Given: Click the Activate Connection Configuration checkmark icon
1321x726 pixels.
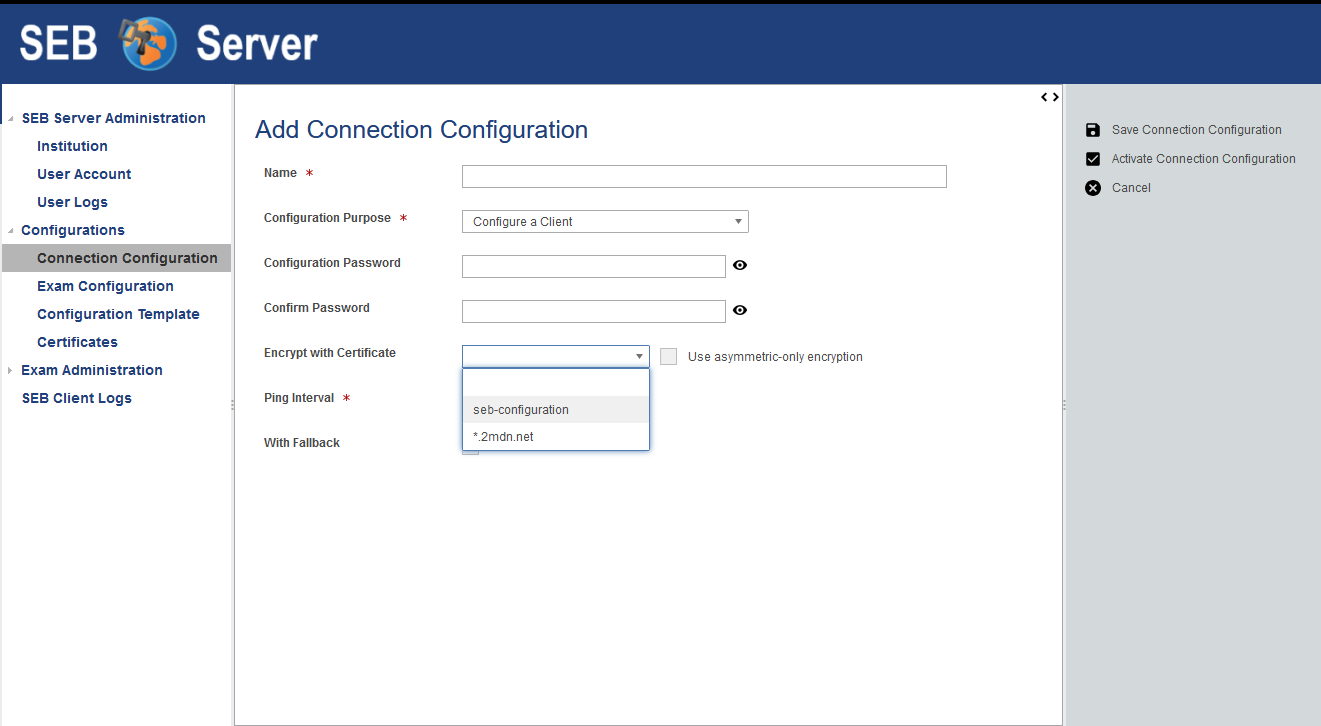Looking at the screenshot, I should (x=1093, y=159).
